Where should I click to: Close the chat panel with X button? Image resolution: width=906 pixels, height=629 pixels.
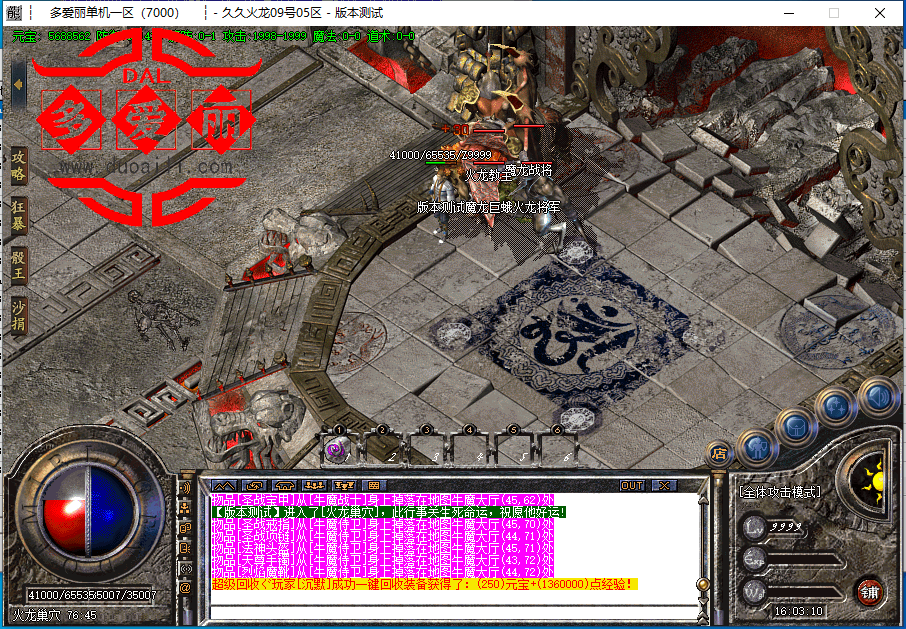pos(662,485)
